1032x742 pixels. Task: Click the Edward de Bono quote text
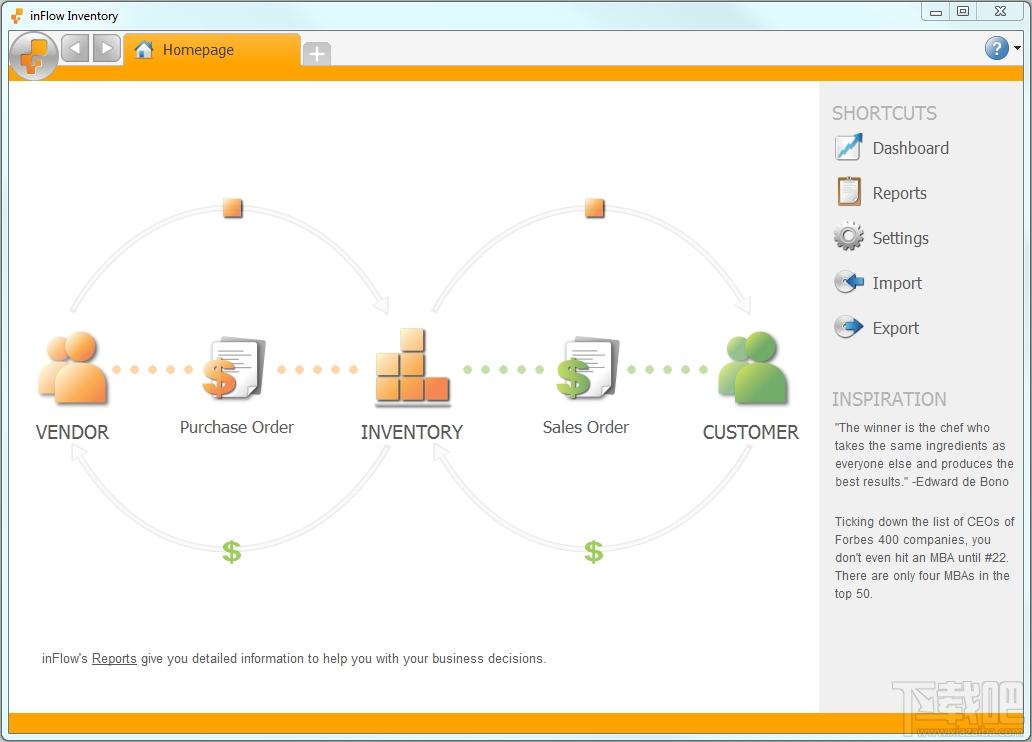pos(924,454)
